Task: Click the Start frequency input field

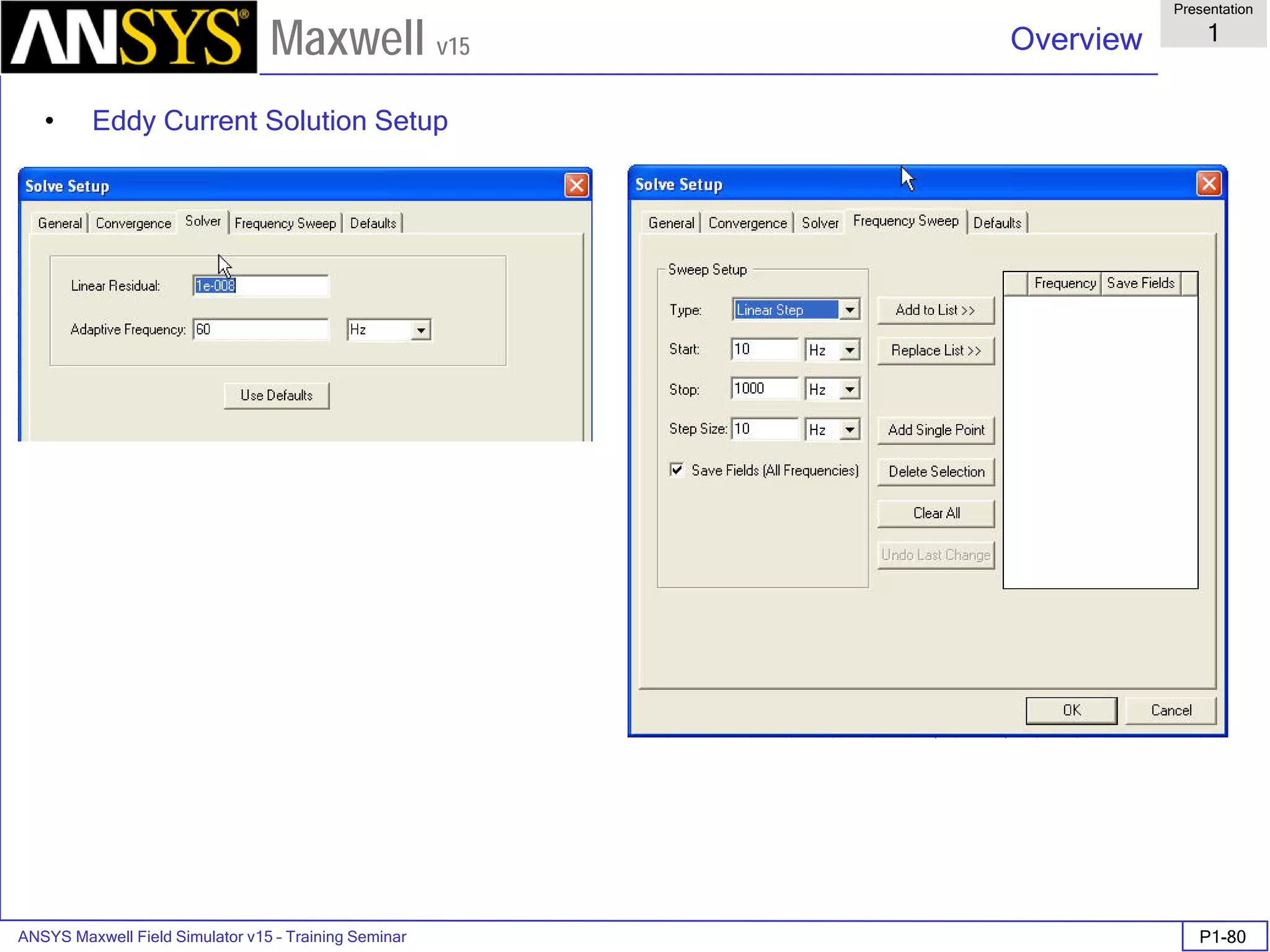Action: pyautogui.click(x=765, y=350)
